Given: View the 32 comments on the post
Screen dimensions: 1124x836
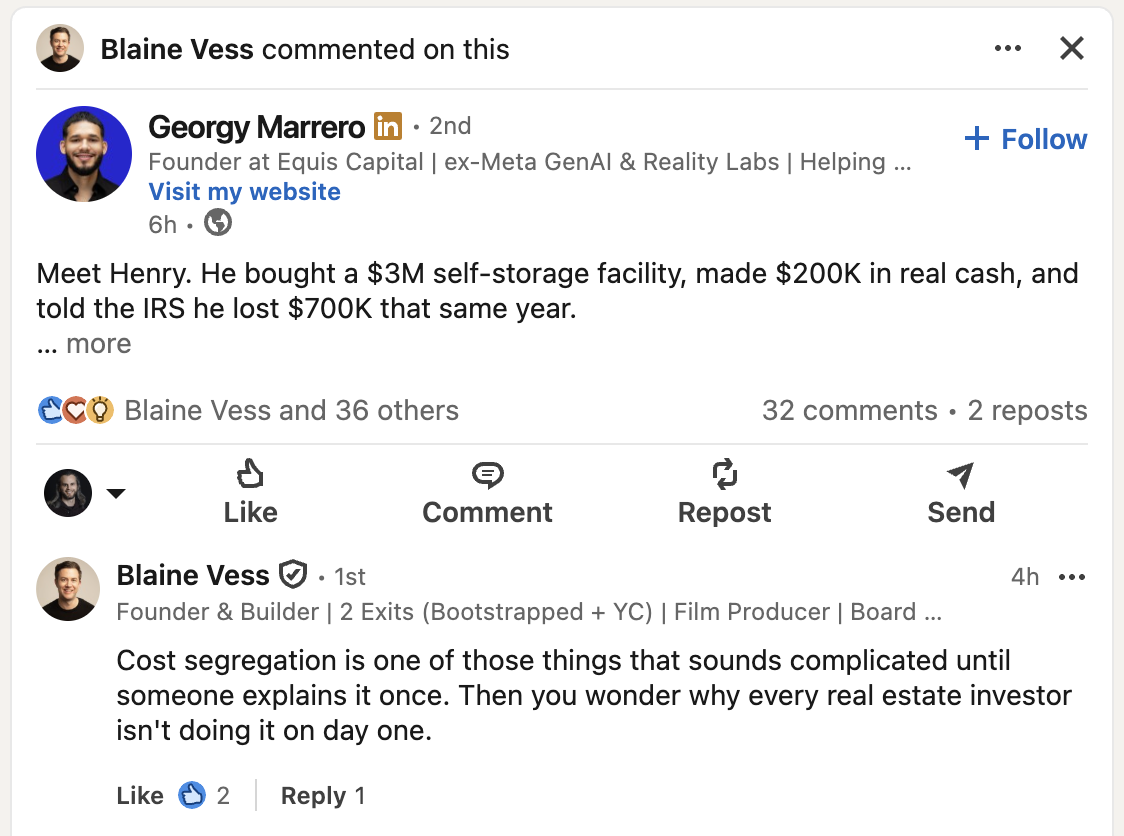Looking at the screenshot, I should (x=849, y=410).
